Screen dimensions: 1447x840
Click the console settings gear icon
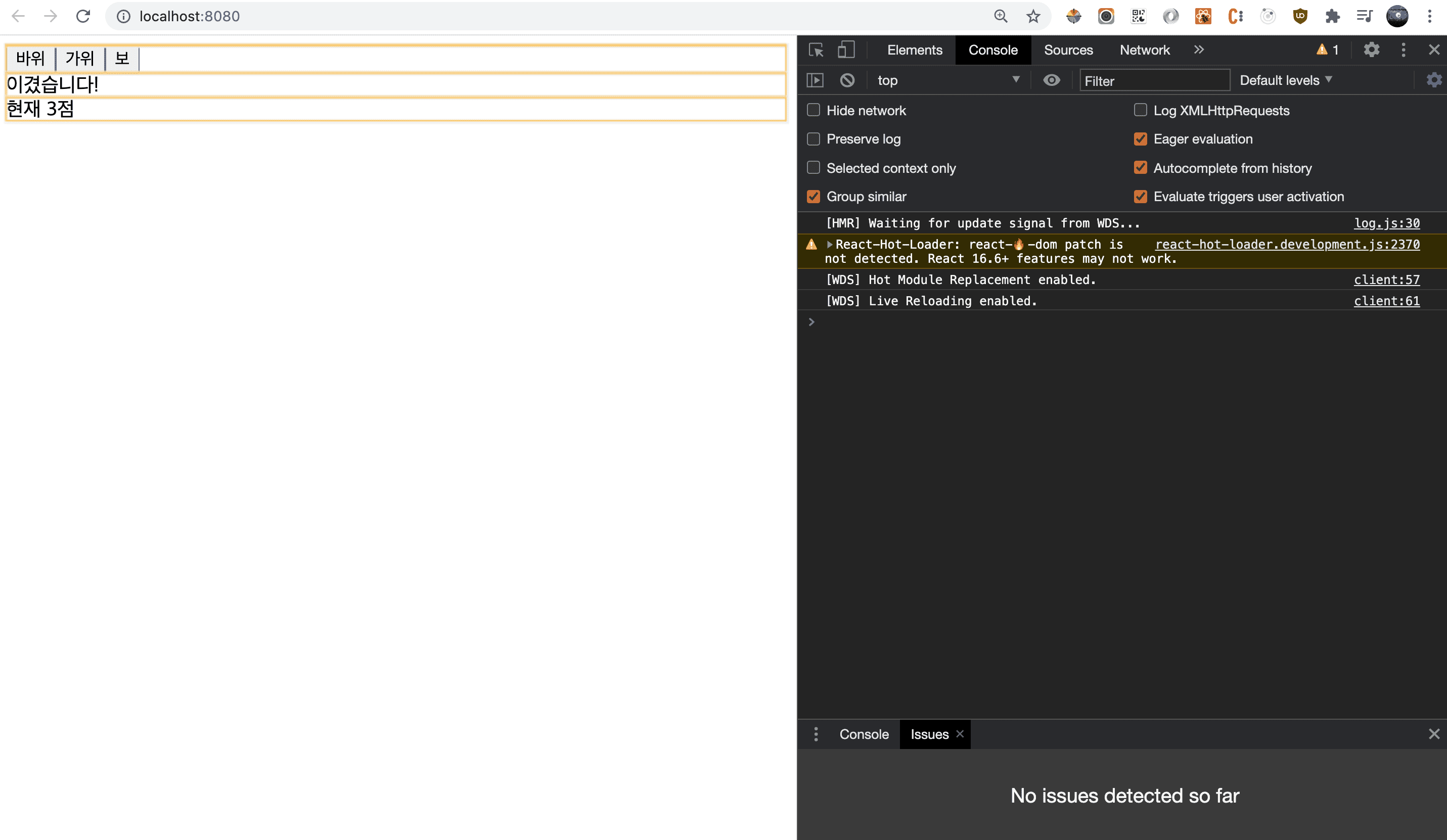click(1434, 80)
